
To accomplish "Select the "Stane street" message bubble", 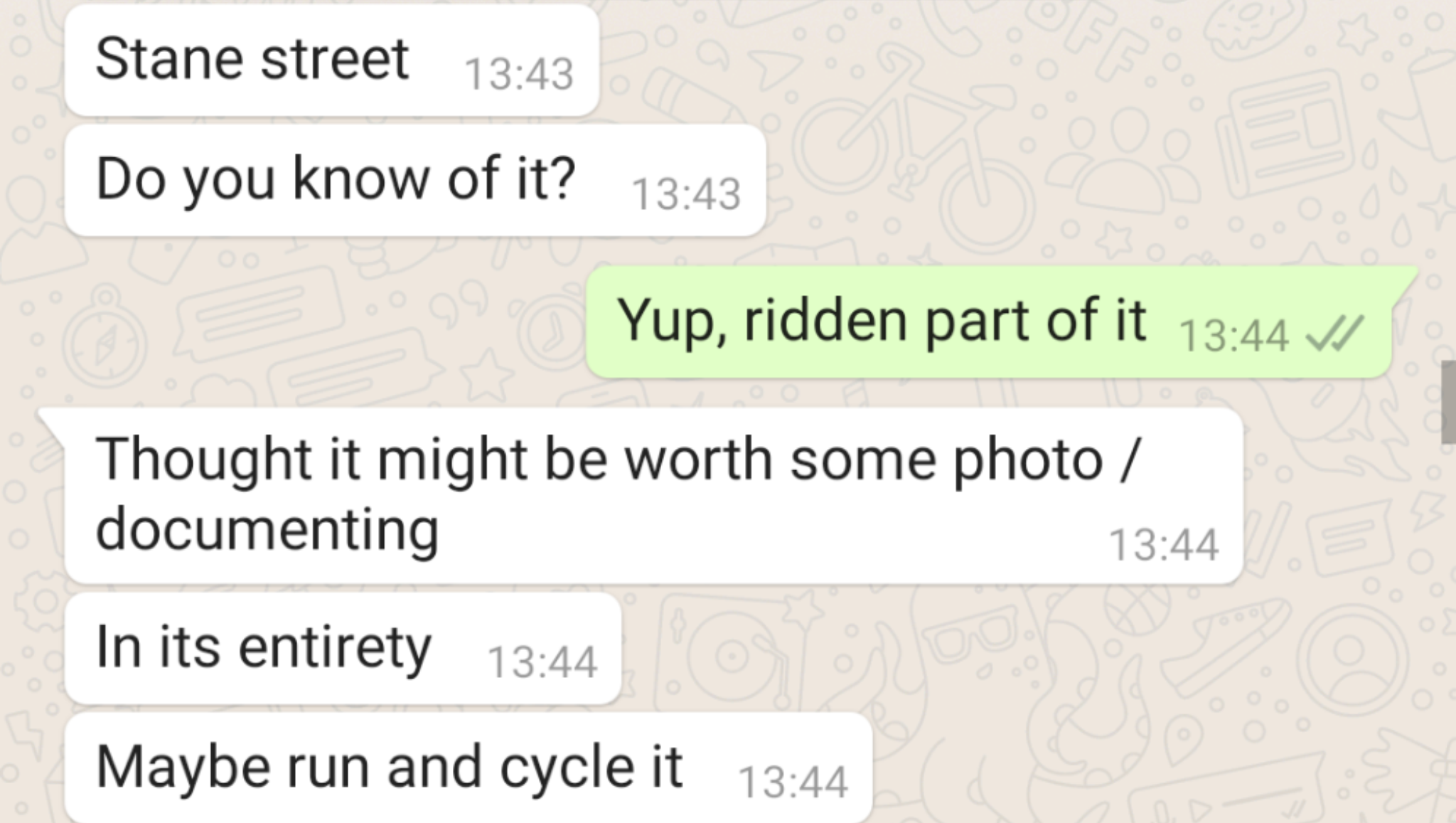I will [x=331, y=60].
